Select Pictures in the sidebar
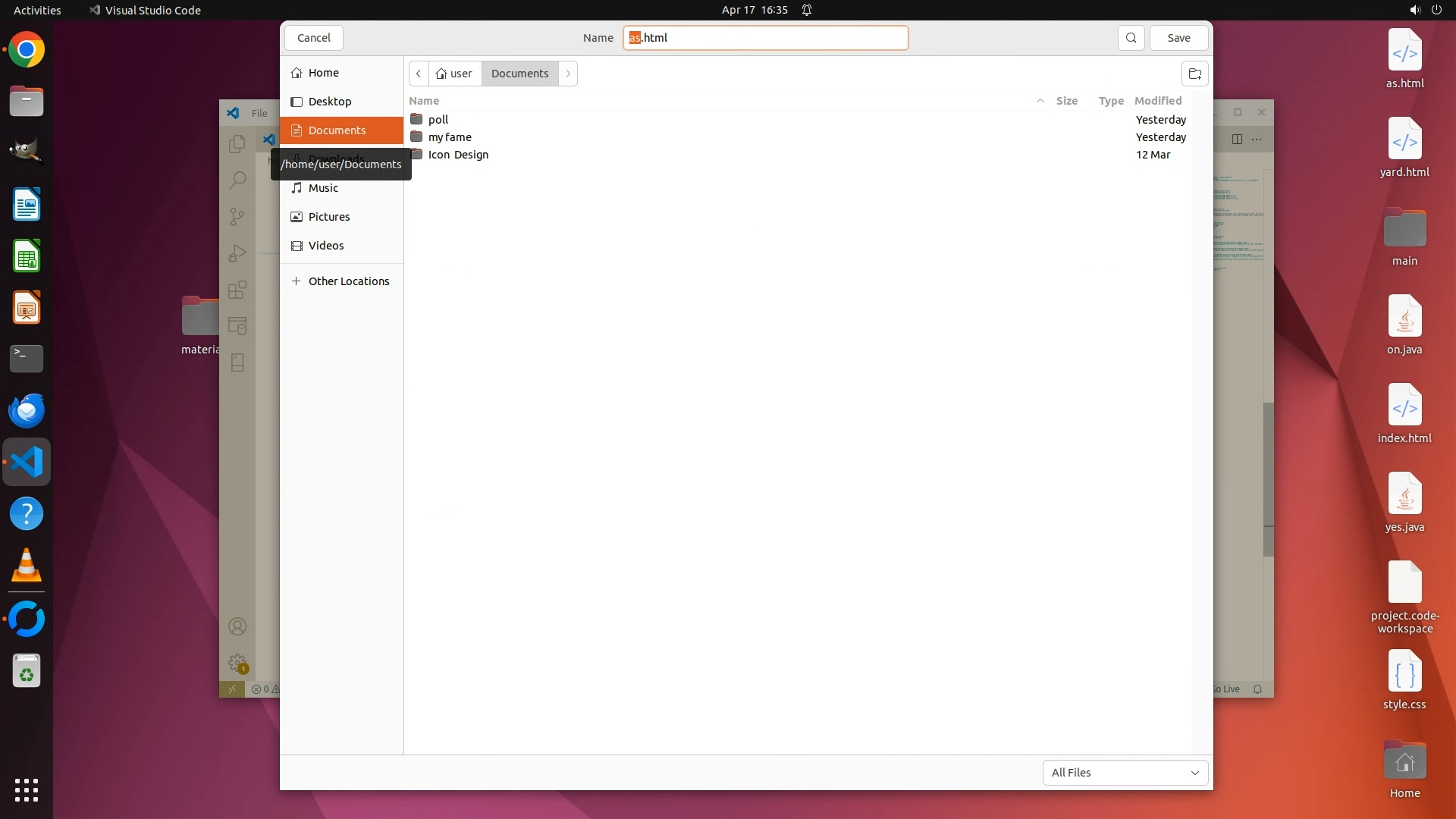This screenshot has width=1456, height=819. coord(329,217)
